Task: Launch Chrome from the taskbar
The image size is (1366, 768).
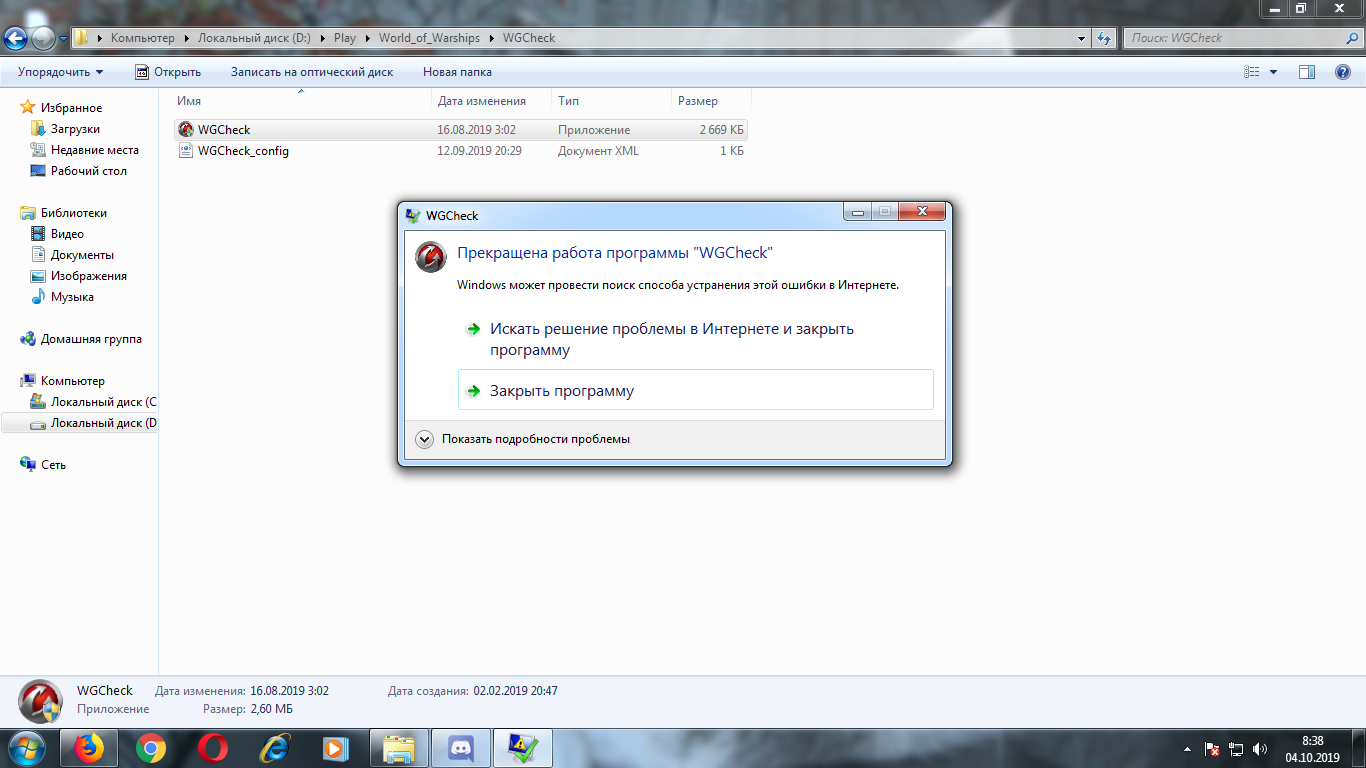Action: pyautogui.click(x=151, y=748)
